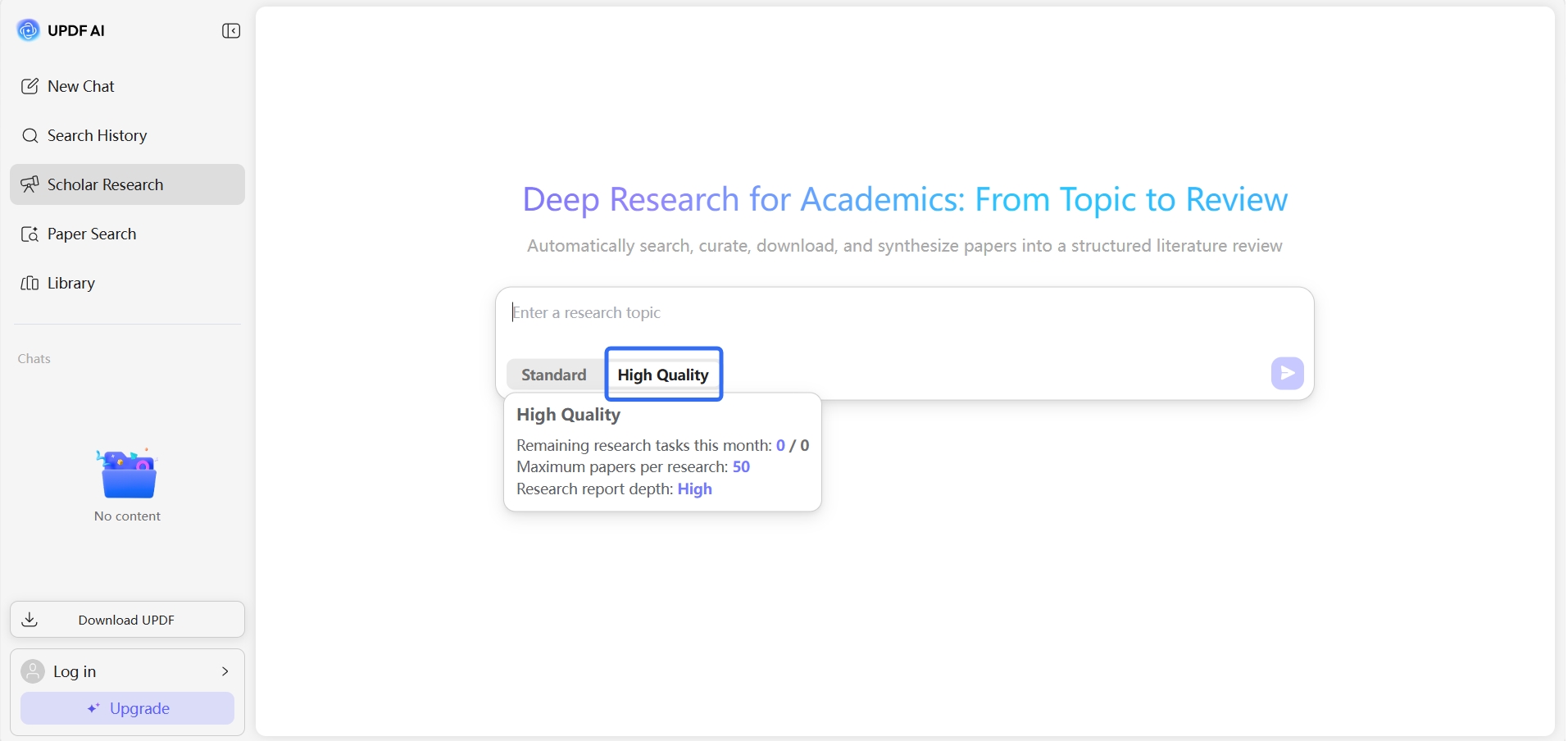Click the Search History magnifier icon
Image resolution: width=1568 pixels, height=741 pixels.
(30, 135)
